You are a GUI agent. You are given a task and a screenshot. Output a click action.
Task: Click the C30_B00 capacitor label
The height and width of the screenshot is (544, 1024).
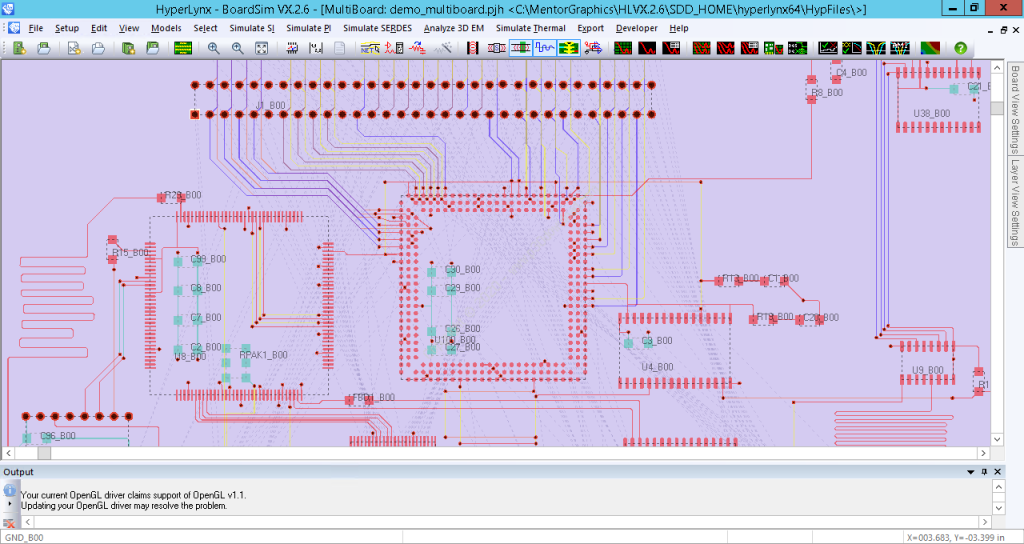coord(462,270)
